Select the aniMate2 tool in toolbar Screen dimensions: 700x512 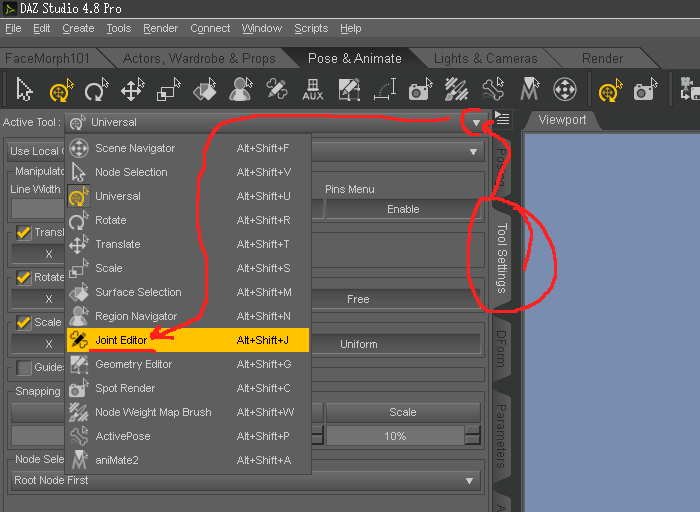[x=529, y=89]
